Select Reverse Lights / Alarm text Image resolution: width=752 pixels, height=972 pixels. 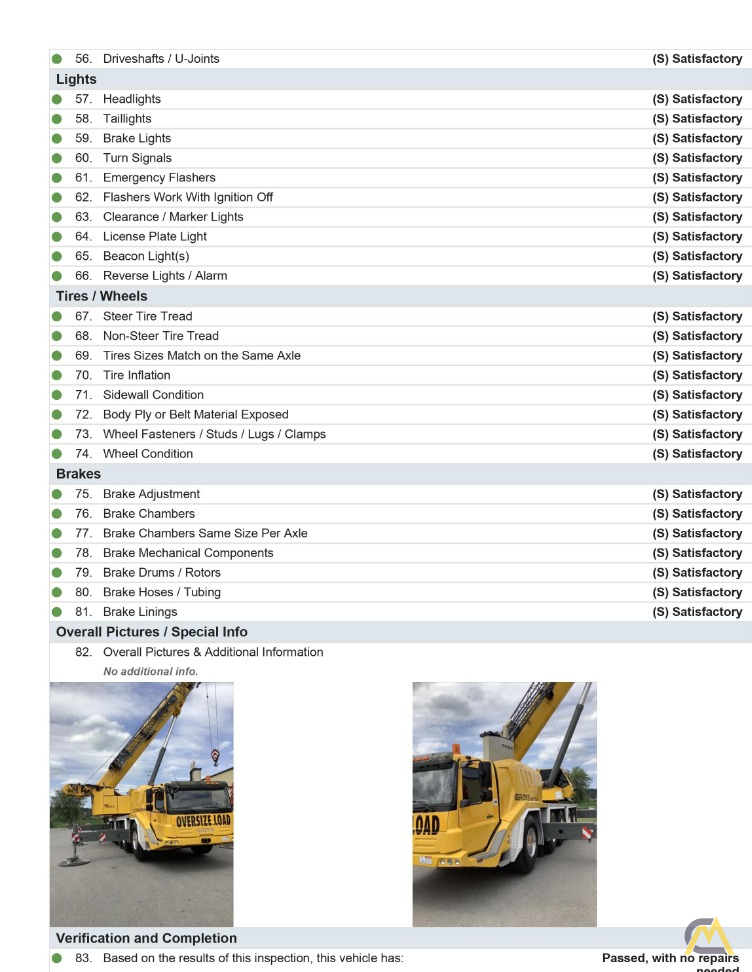click(165, 276)
